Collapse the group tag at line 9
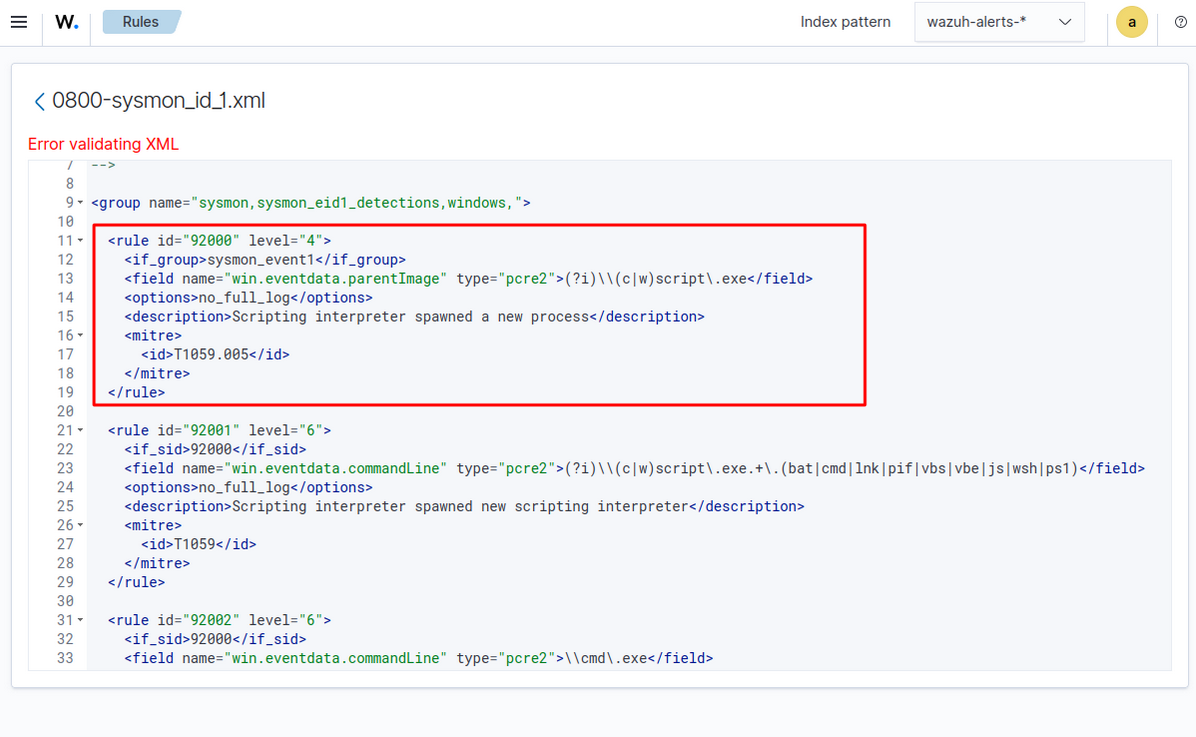1196x737 pixels. tap(81, 203)
